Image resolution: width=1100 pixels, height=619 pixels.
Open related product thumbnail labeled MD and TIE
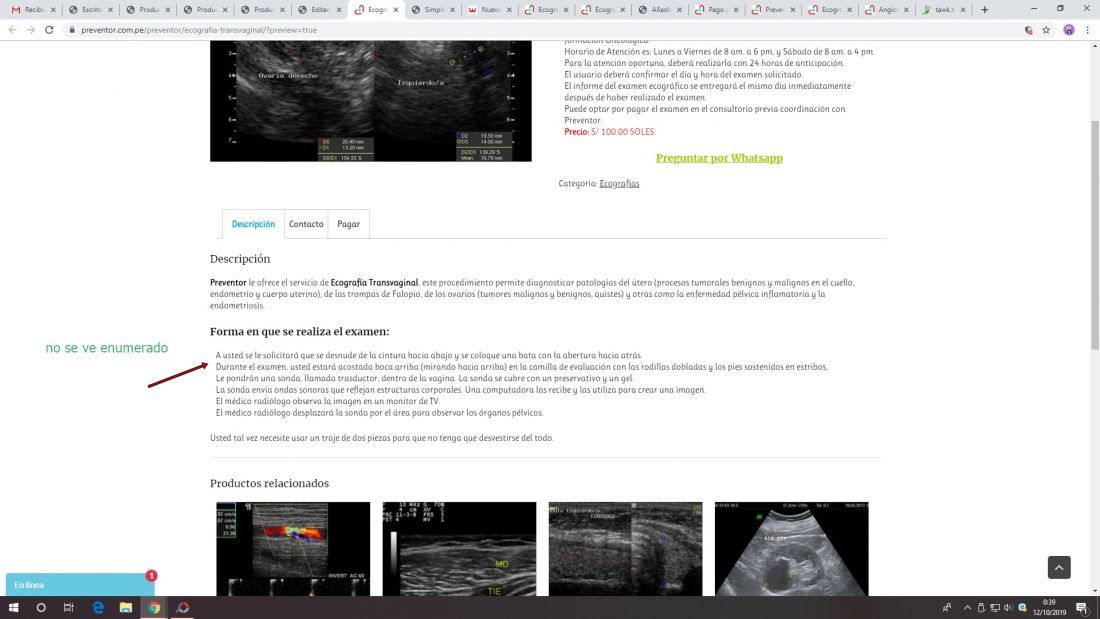point(460,549)
